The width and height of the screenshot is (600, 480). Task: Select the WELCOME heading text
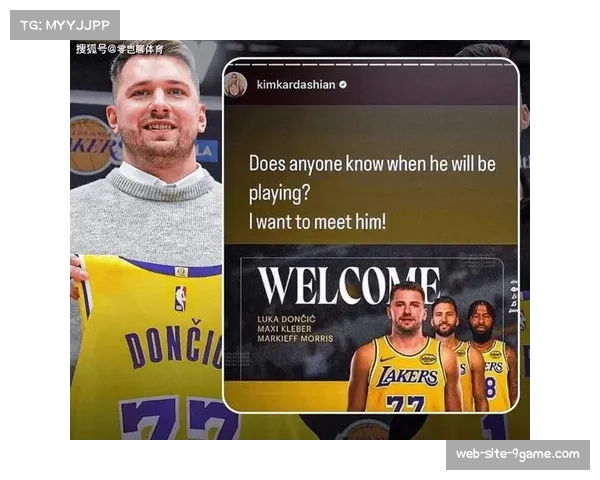347,286
